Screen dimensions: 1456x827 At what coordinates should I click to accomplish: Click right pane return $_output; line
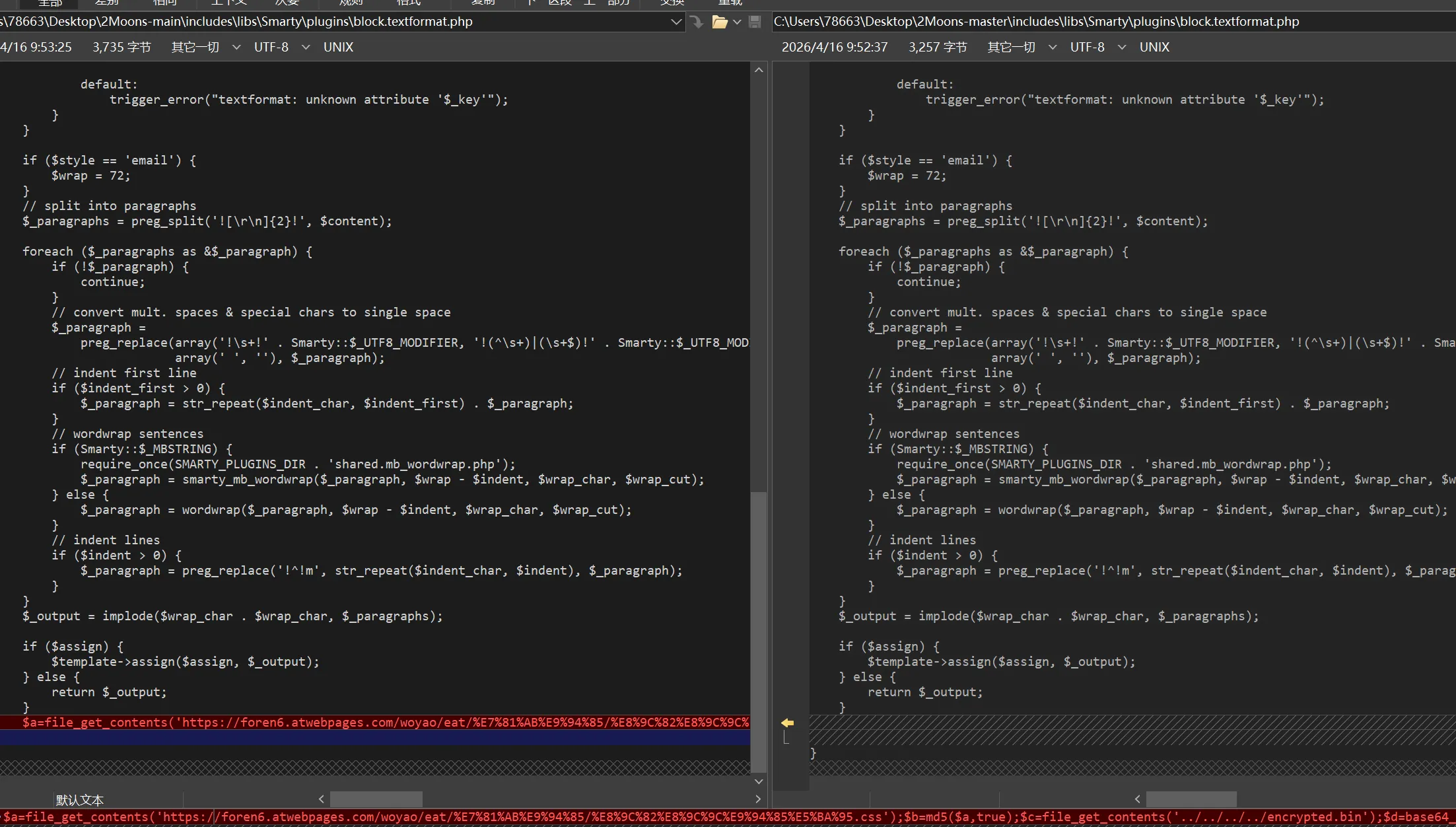pos(925,692)
